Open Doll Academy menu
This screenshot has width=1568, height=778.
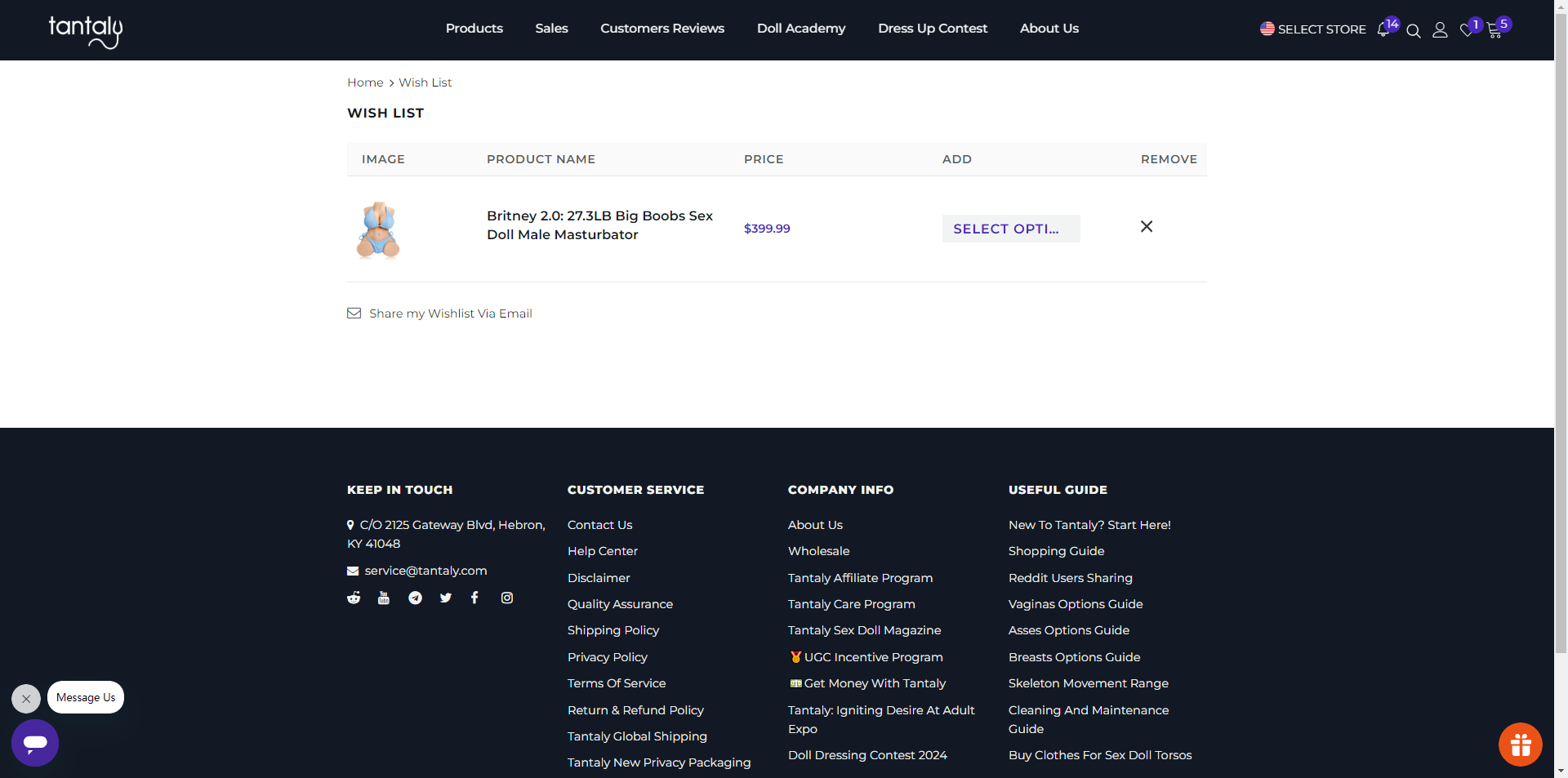[x=801, y=29]
